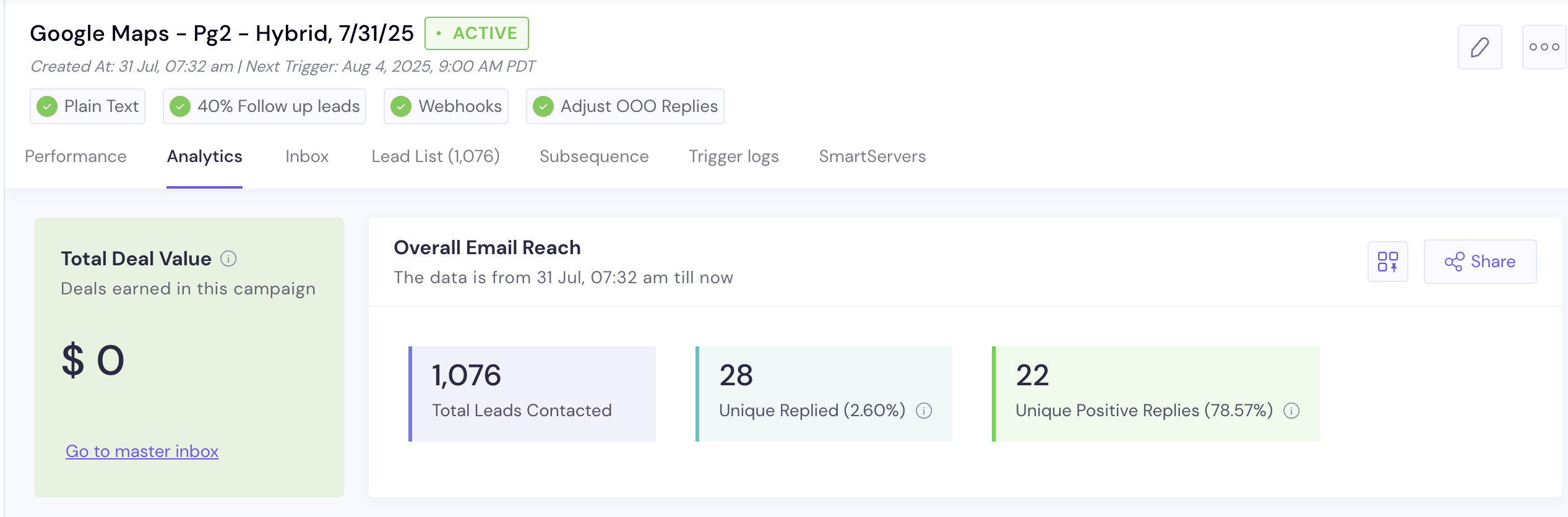Click the 40% Follow up leads checkmark

click(180, 106)
